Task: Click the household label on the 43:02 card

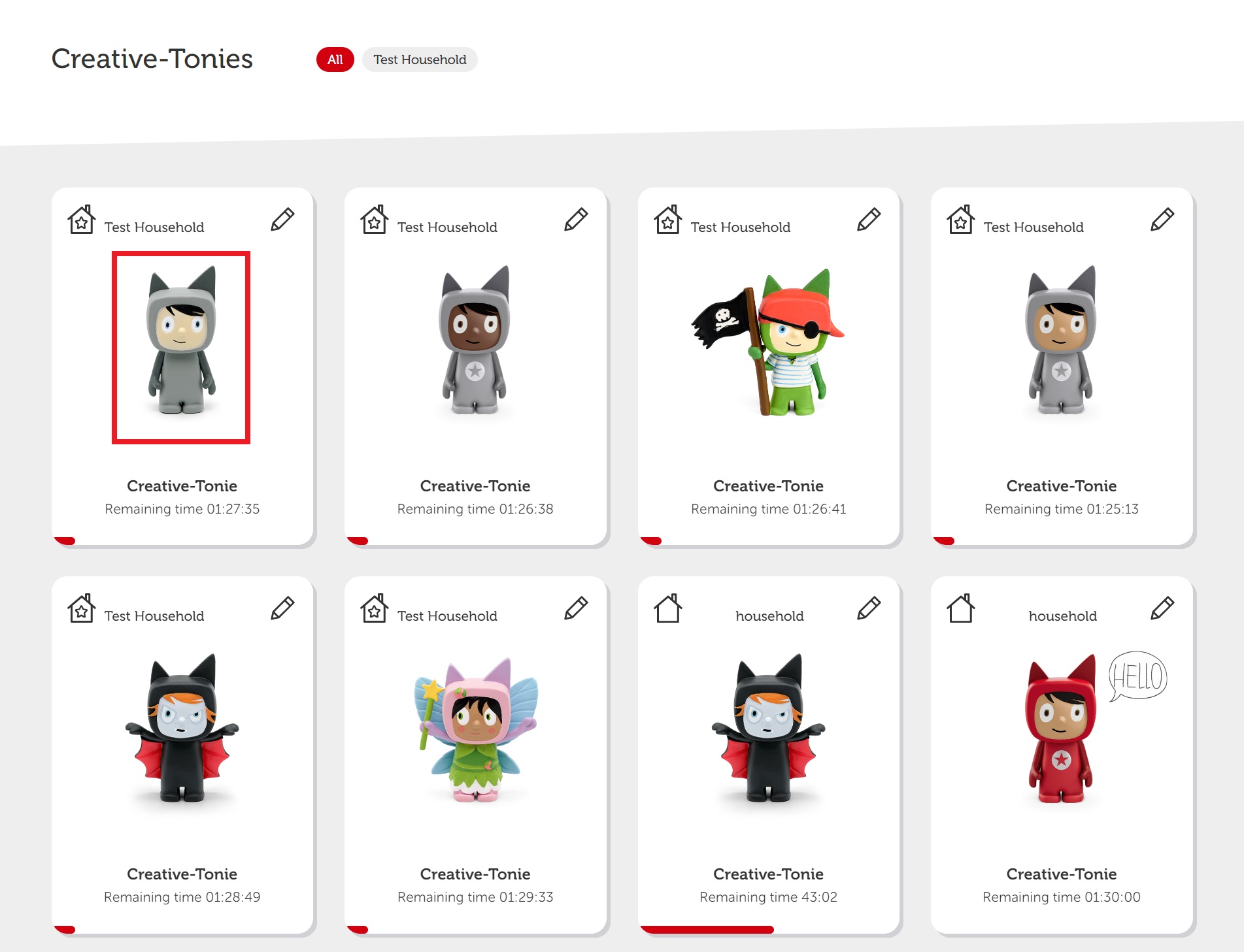Action: 769,616
